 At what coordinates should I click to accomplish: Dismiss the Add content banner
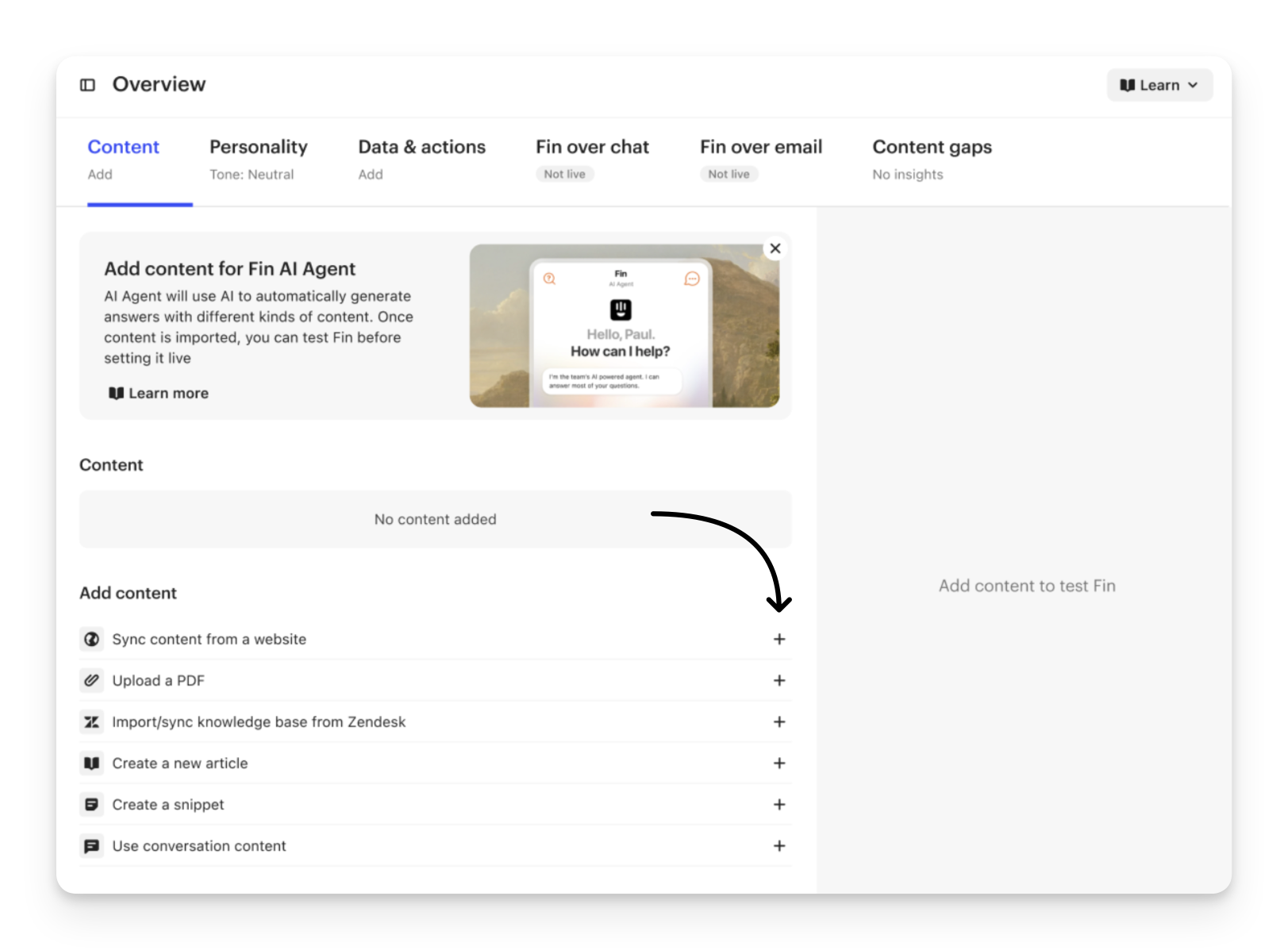pos(775,248)
